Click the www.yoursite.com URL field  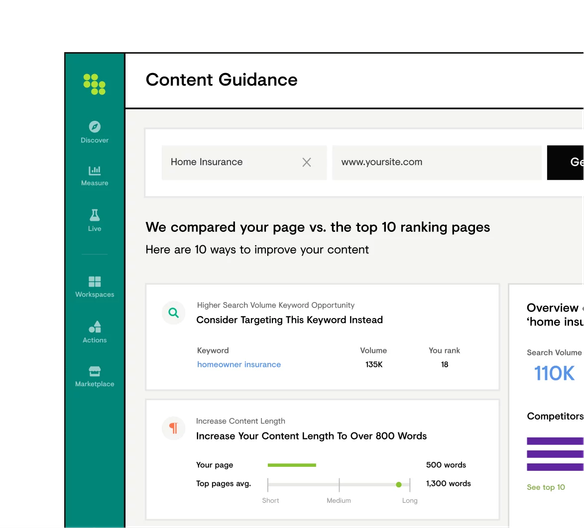pos(437,163)
